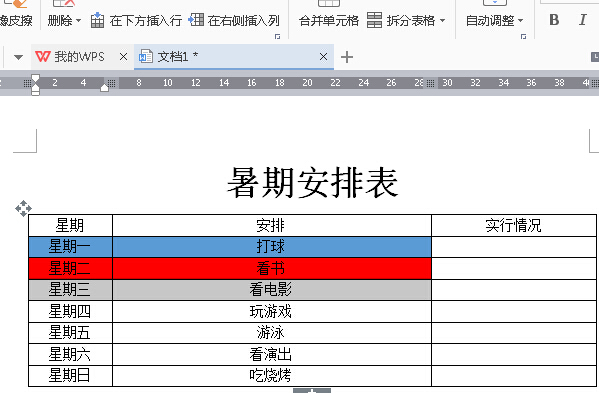Open the tab list dropdown arrow

coord(18,58)
